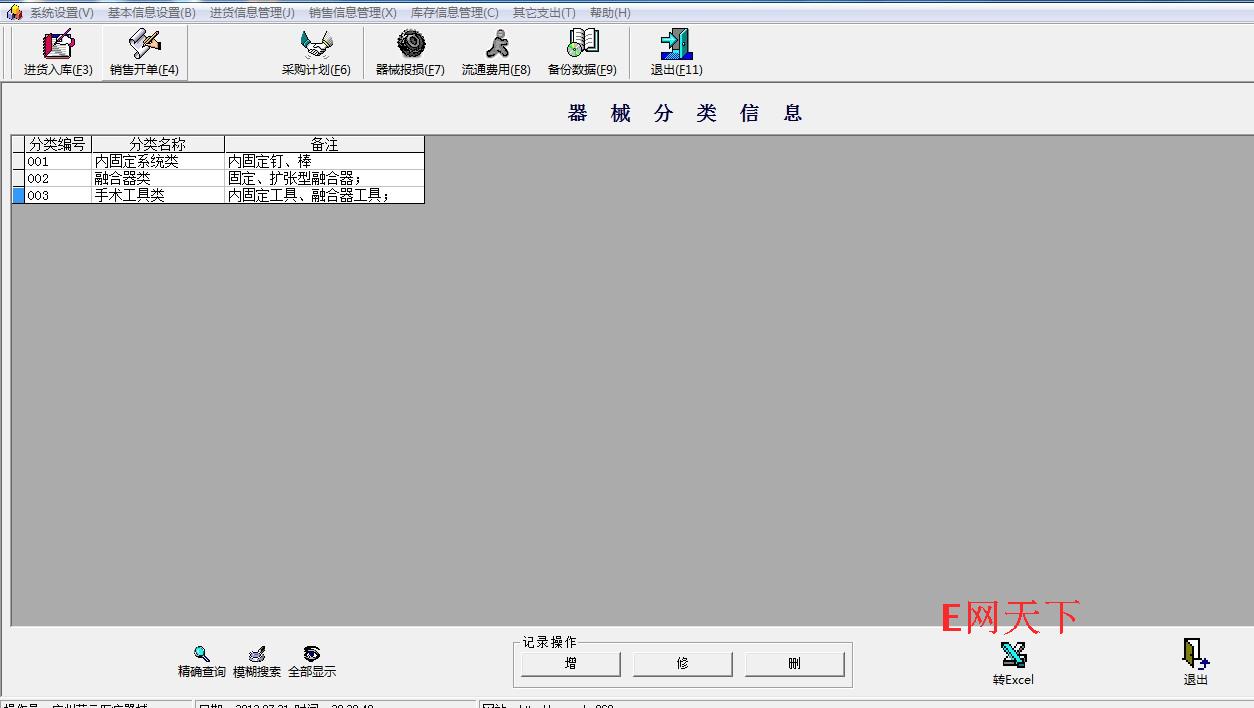Click the 增 add record button
This screenshot has width=1254, height=708.
click(x=571, y=664)
